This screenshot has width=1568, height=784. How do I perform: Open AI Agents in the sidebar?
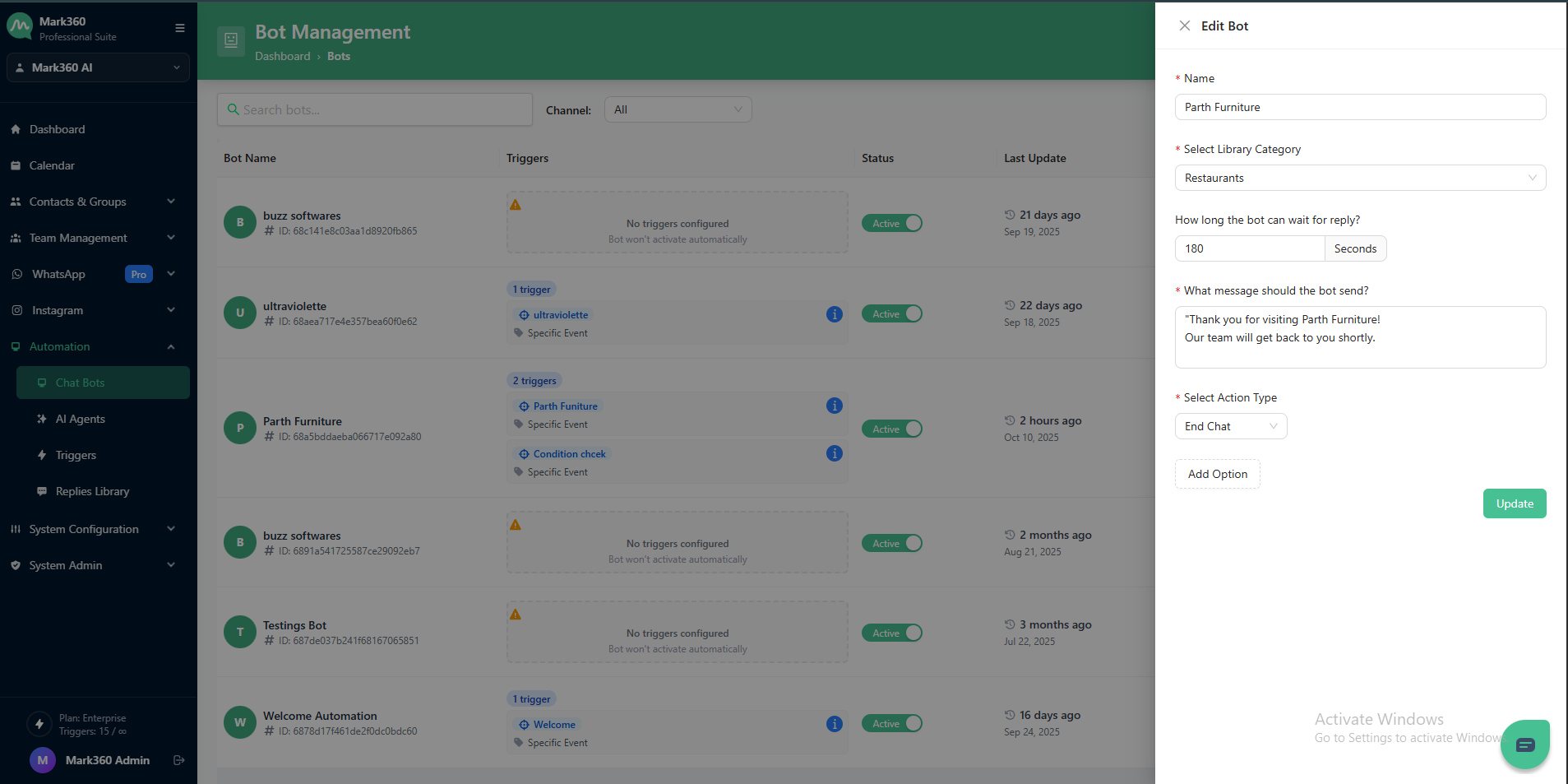tap(81, 419)
